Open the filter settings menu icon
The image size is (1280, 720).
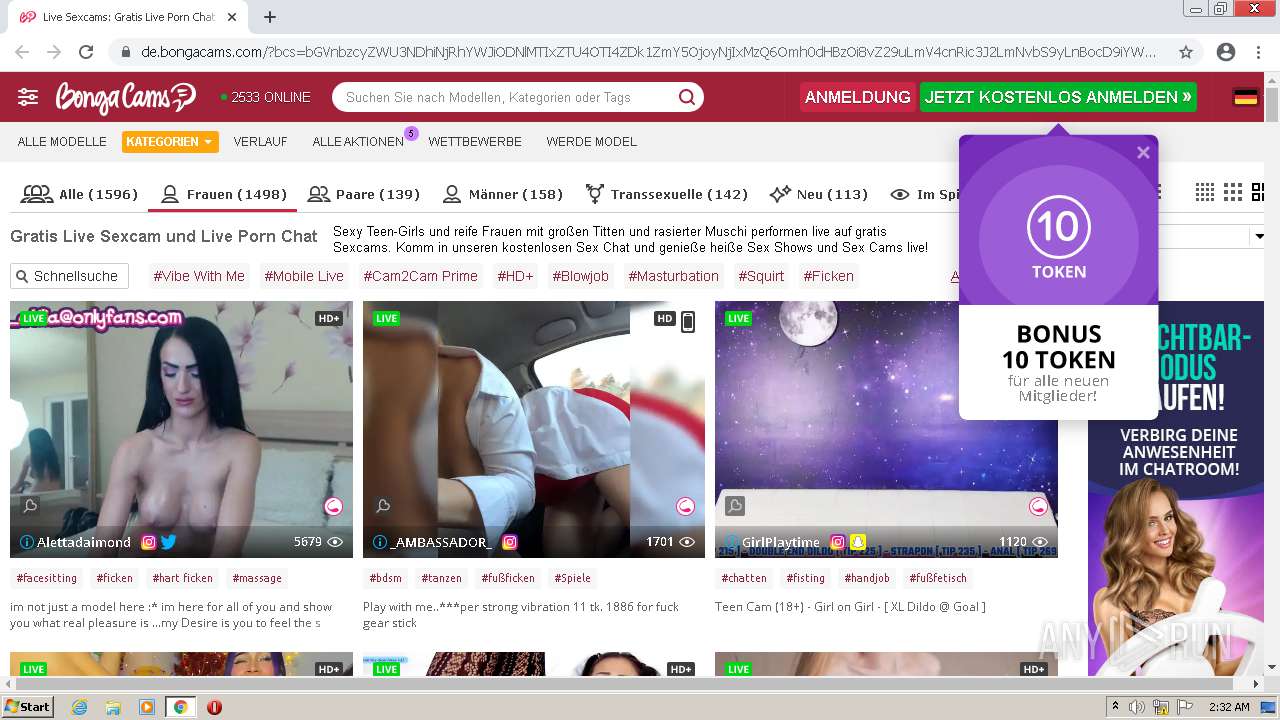(x=28, y=97)
